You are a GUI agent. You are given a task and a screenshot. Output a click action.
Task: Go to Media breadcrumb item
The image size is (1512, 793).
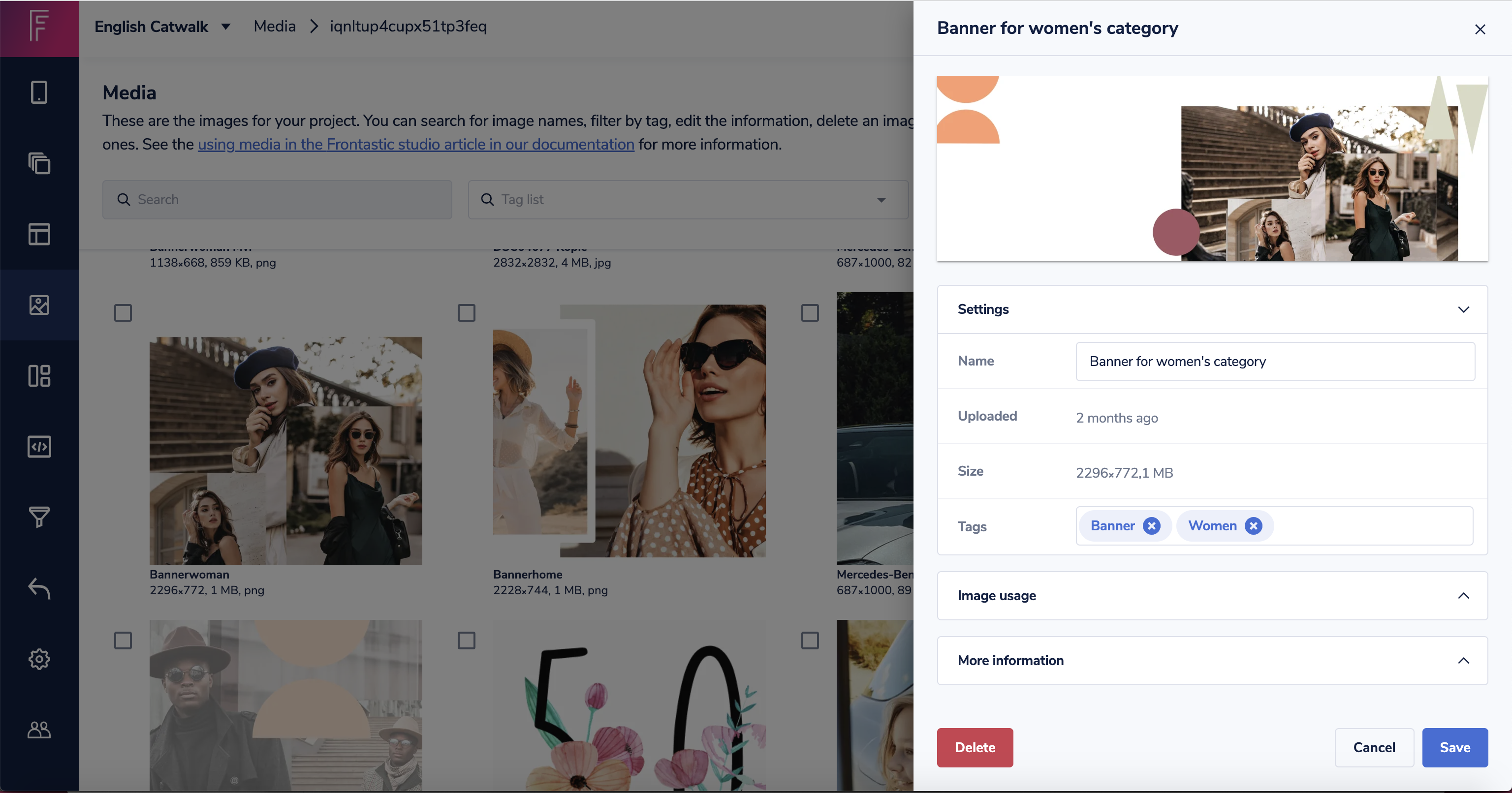click(274, 27)
